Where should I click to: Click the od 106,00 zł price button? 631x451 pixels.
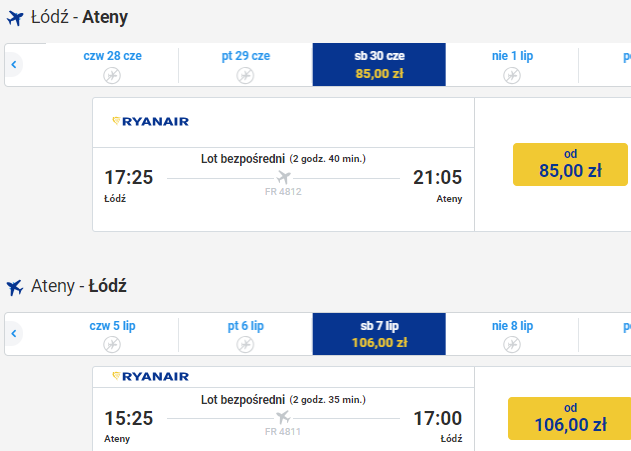tap(569, 418)
